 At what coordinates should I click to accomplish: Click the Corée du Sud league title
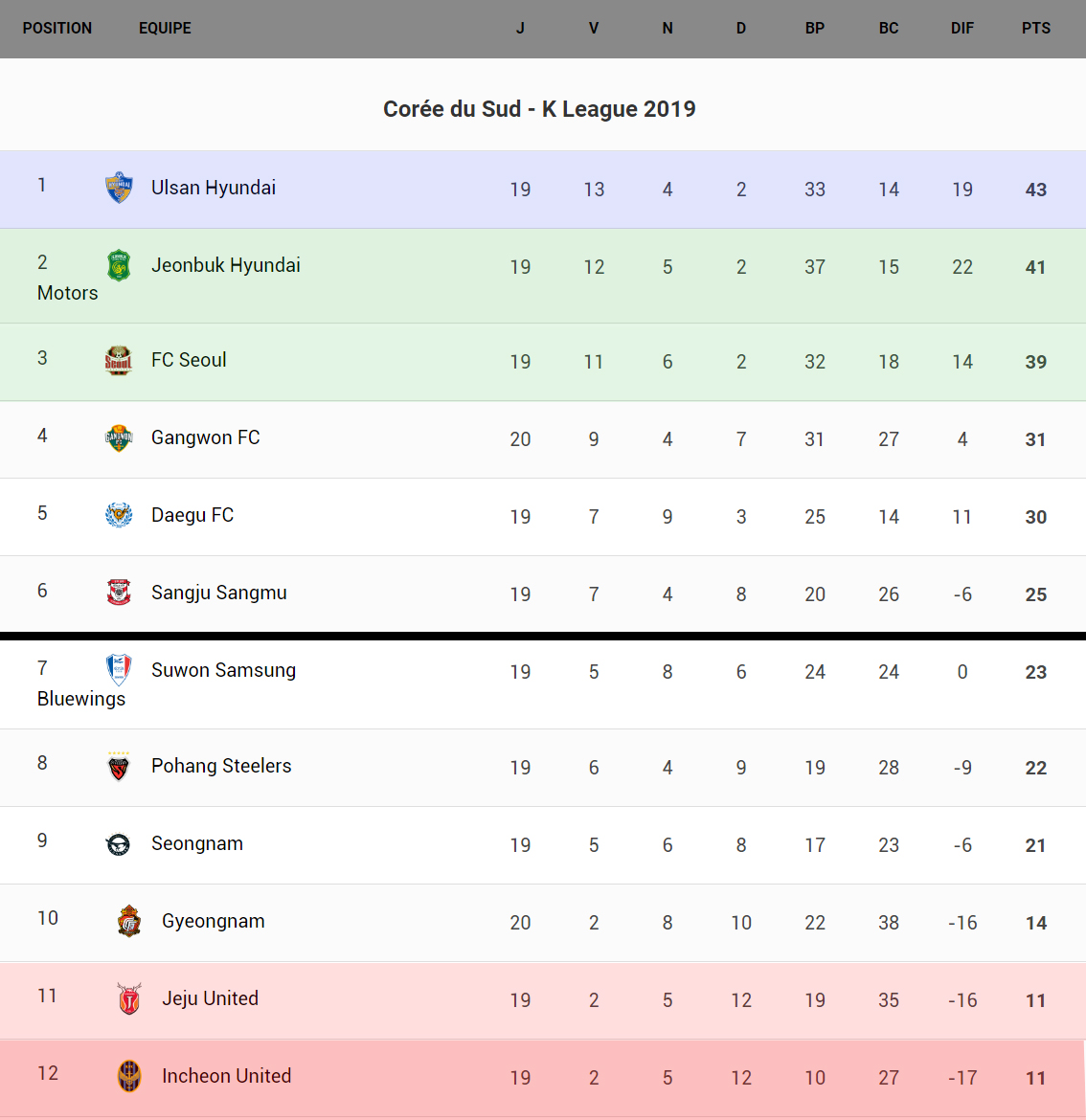coord(539,109)
